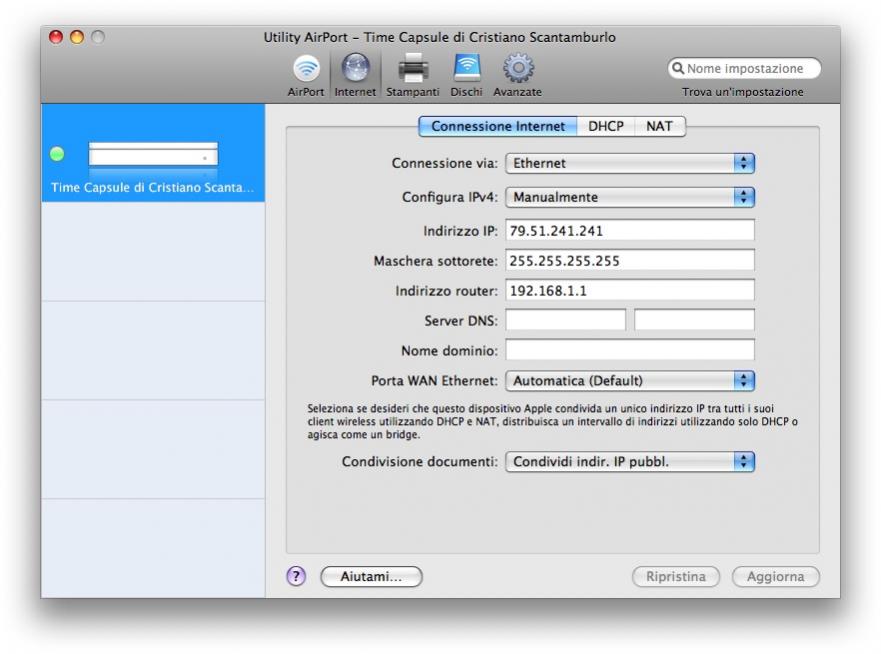Viewport: 881px width, 654px height.
Task: Click the Maschera sottorete field
Action: 630,261
